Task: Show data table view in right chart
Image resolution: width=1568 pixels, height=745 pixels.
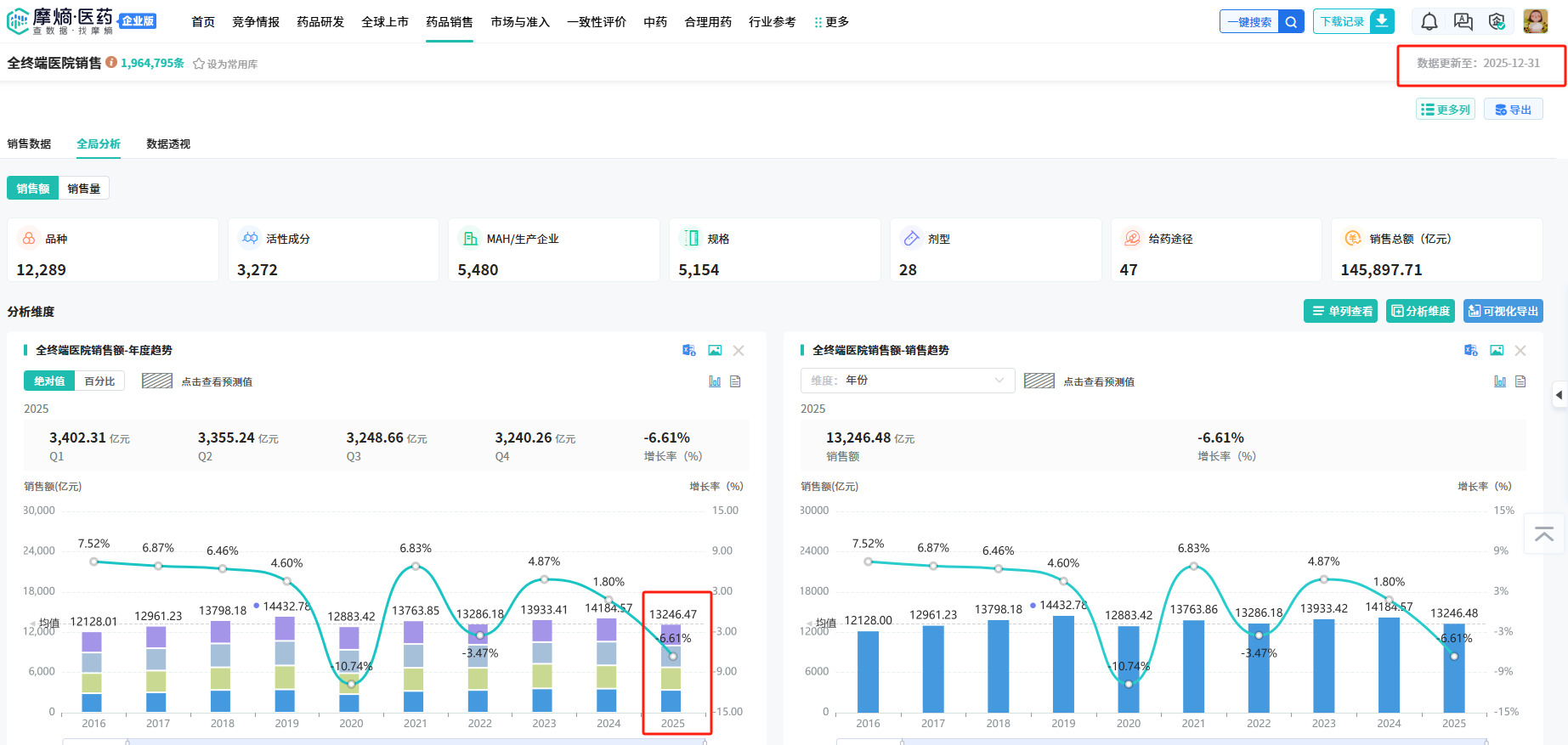Action: [1520, 381]
